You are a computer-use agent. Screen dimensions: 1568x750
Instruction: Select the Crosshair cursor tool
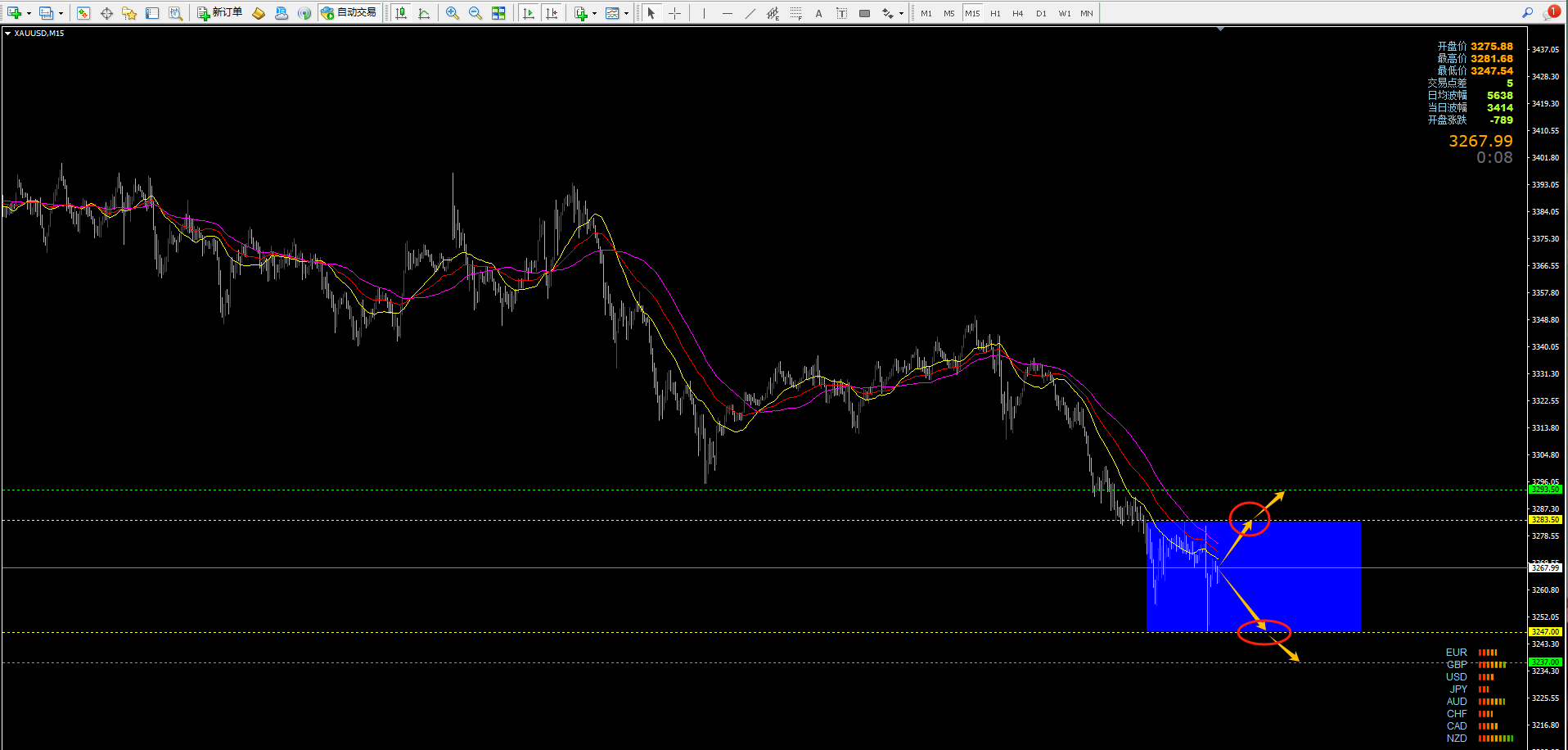point(675,13)
